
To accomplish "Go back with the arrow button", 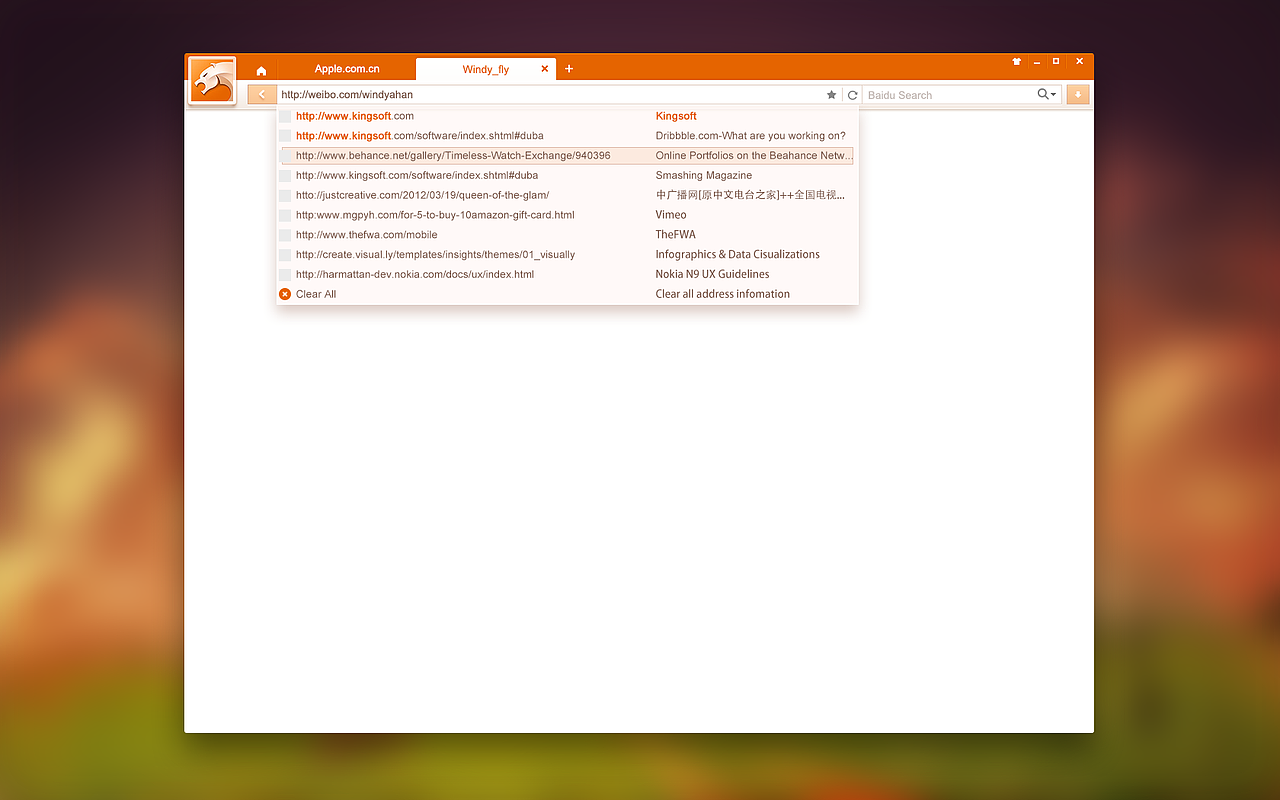I will (262, 94).
